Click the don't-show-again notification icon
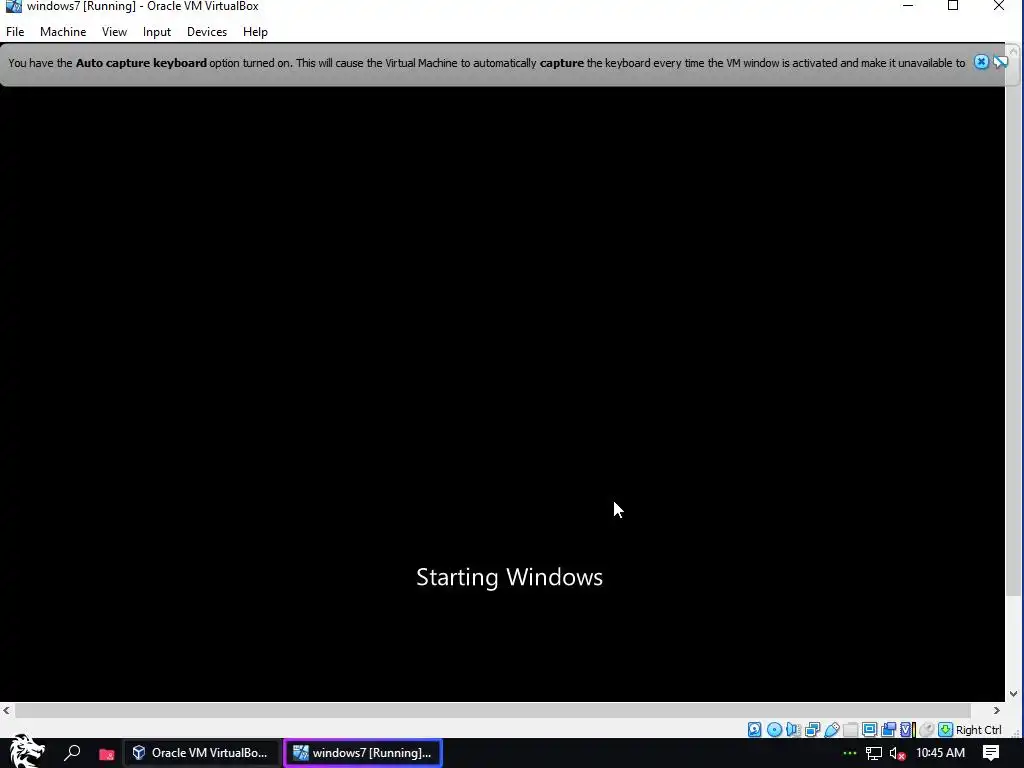Viewport: 1024px width, 768px height. pos(1000,62)
